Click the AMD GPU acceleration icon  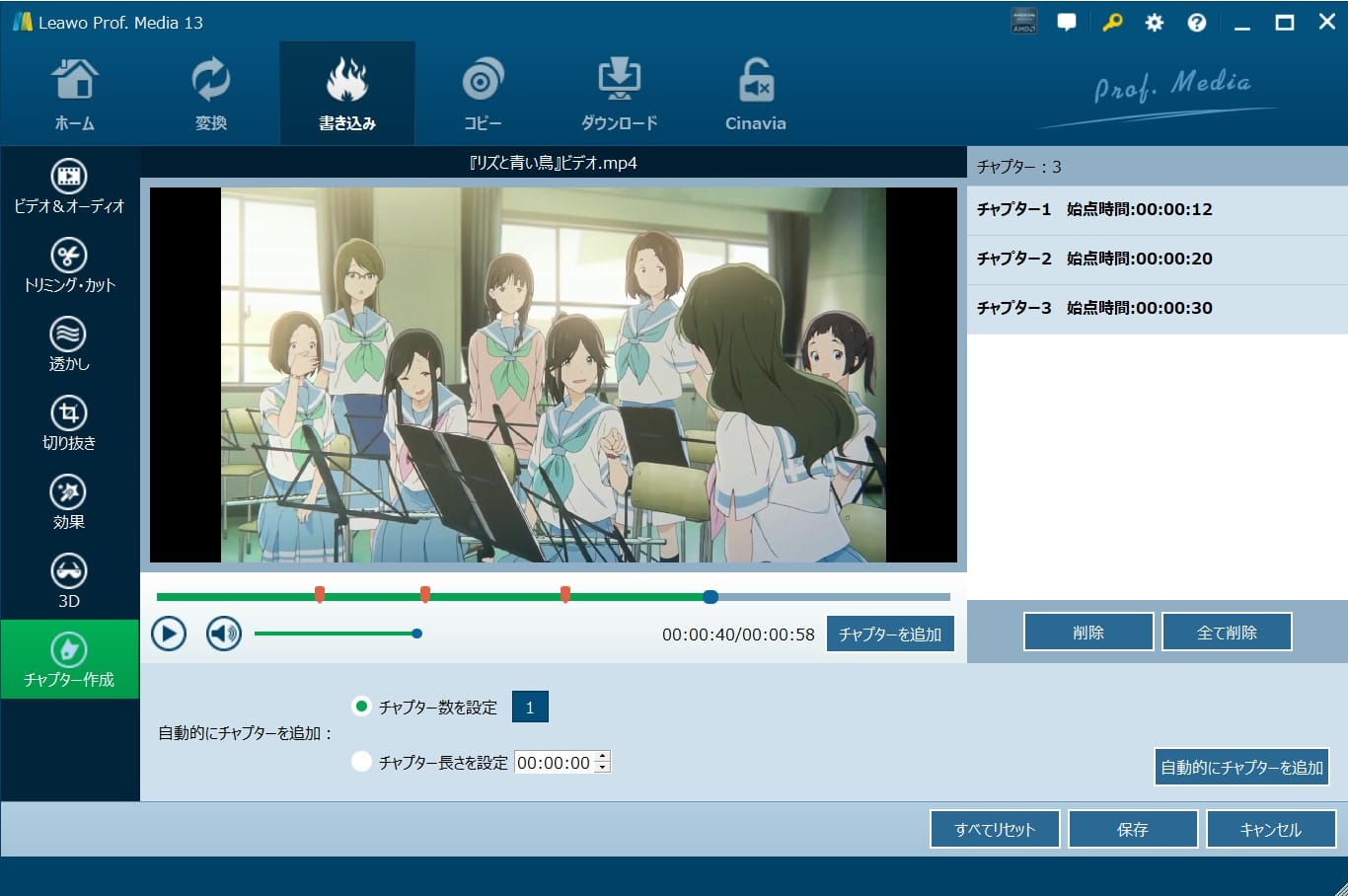pyautogui.click(x=1024, y=22)
